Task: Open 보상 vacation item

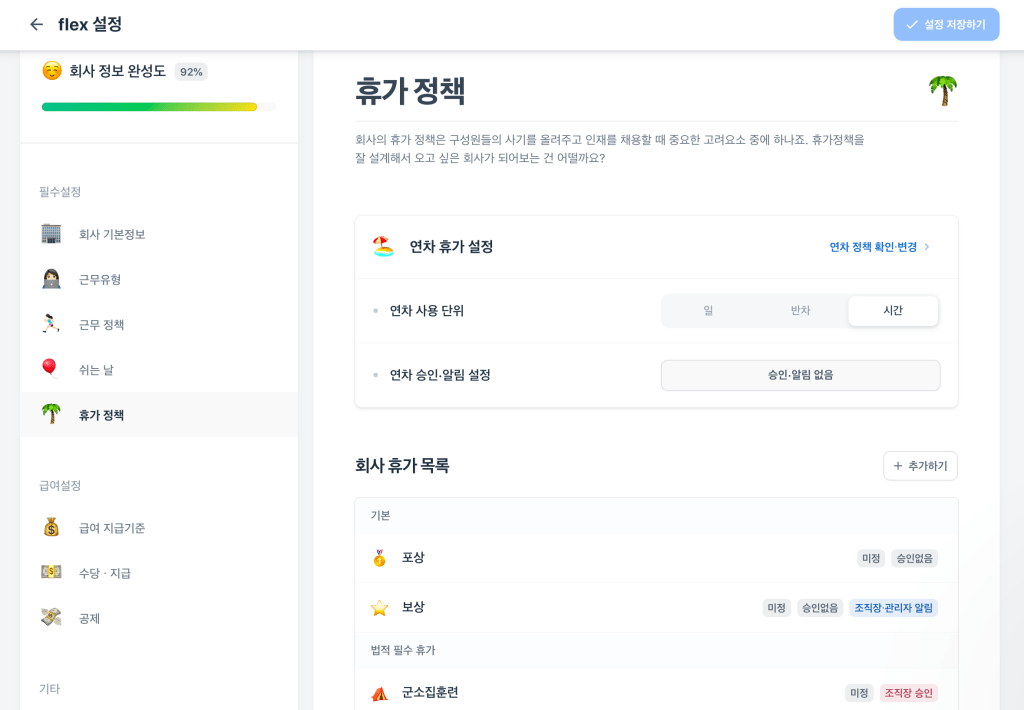Action: tap(656, 607)
